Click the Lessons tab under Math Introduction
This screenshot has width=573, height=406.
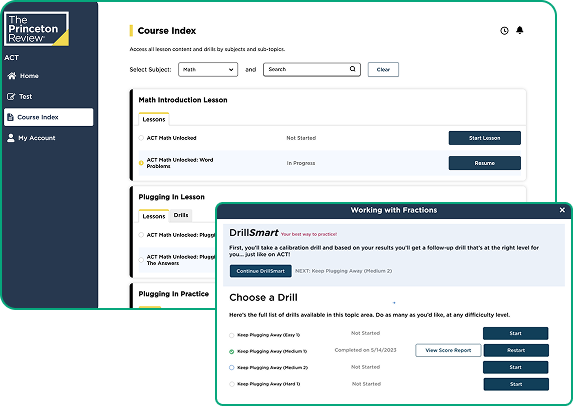tap(154, 119)
